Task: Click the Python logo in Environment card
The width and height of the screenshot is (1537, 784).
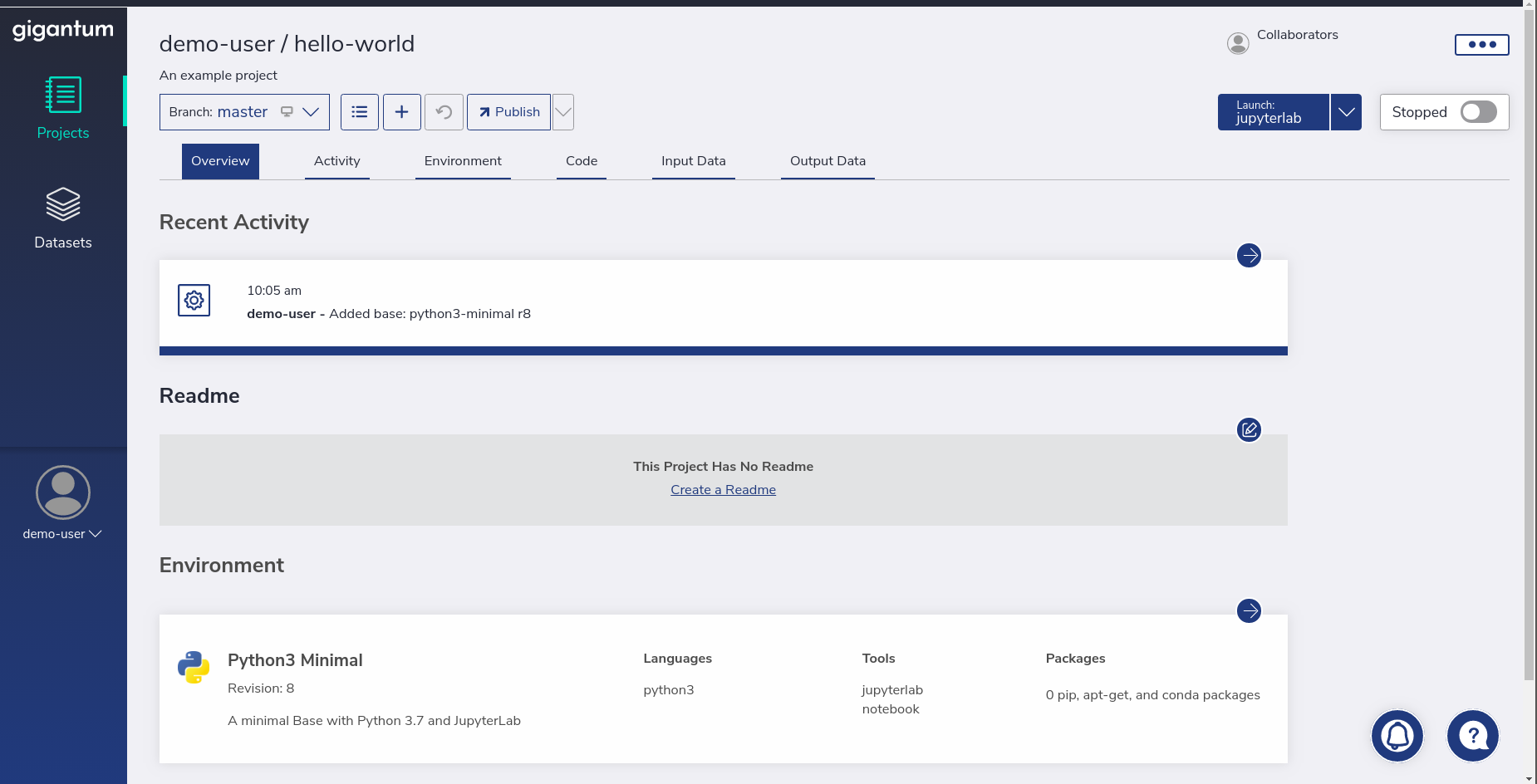Action: pyautogui.click(x=194, y=668)
